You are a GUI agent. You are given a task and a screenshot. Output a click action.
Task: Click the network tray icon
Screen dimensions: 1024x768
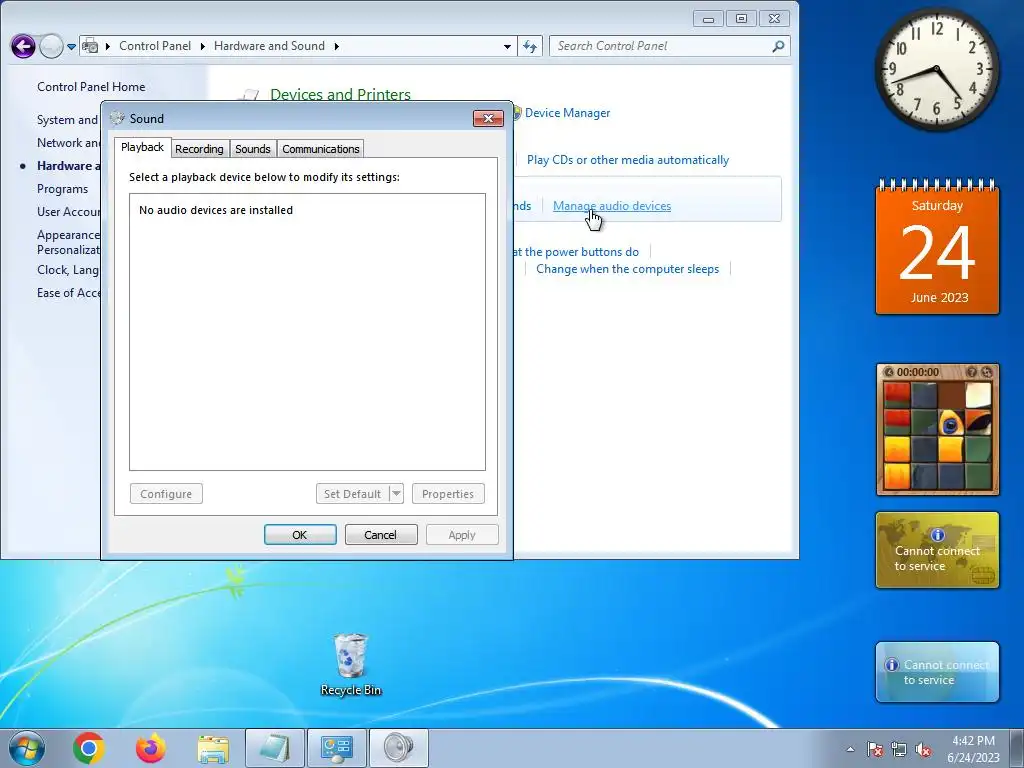(x=899, y=749)
